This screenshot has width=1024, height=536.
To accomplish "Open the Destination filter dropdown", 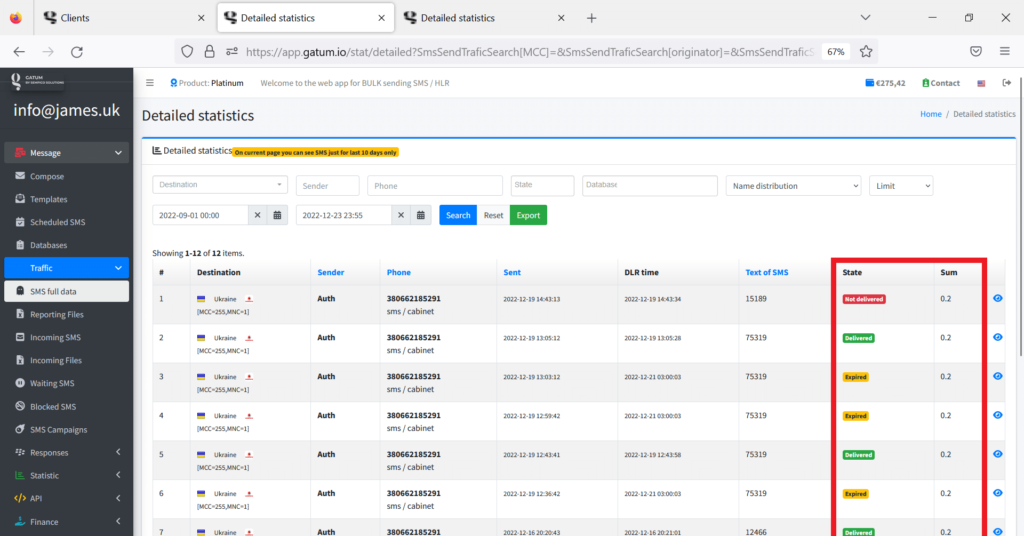I will tap(220, 185).
